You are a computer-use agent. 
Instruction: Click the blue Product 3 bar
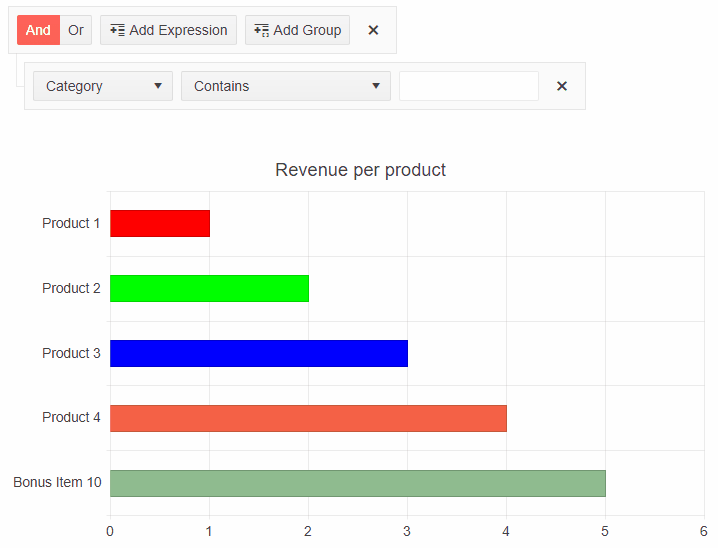259,353
